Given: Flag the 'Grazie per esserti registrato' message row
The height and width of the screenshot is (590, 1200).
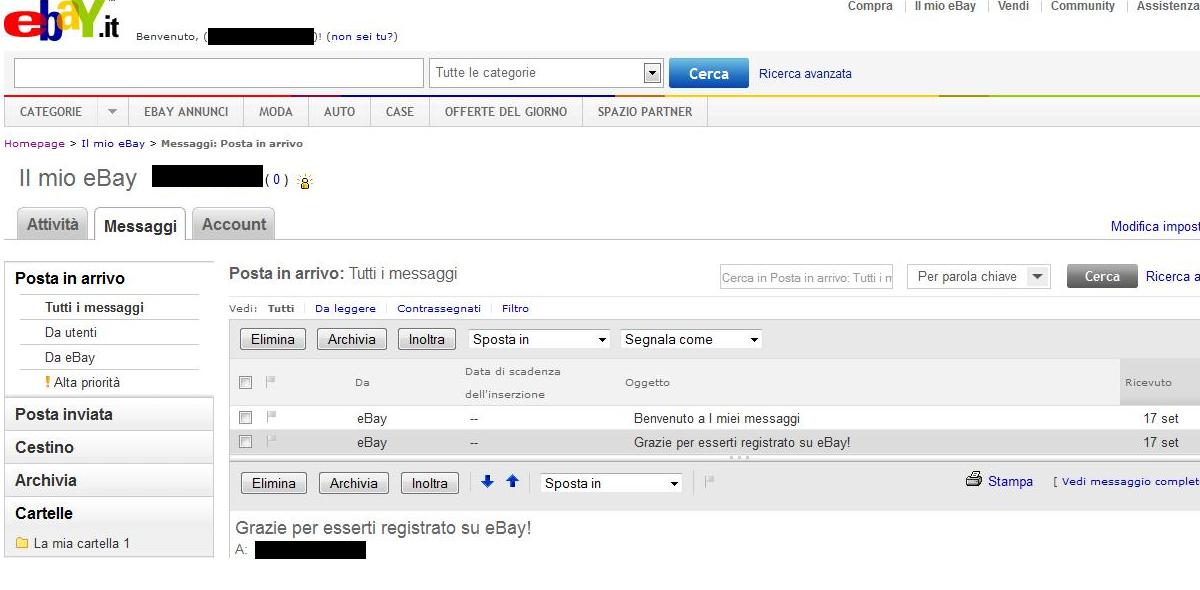Looking at the screenshot, I should click(x=270, y=442).
